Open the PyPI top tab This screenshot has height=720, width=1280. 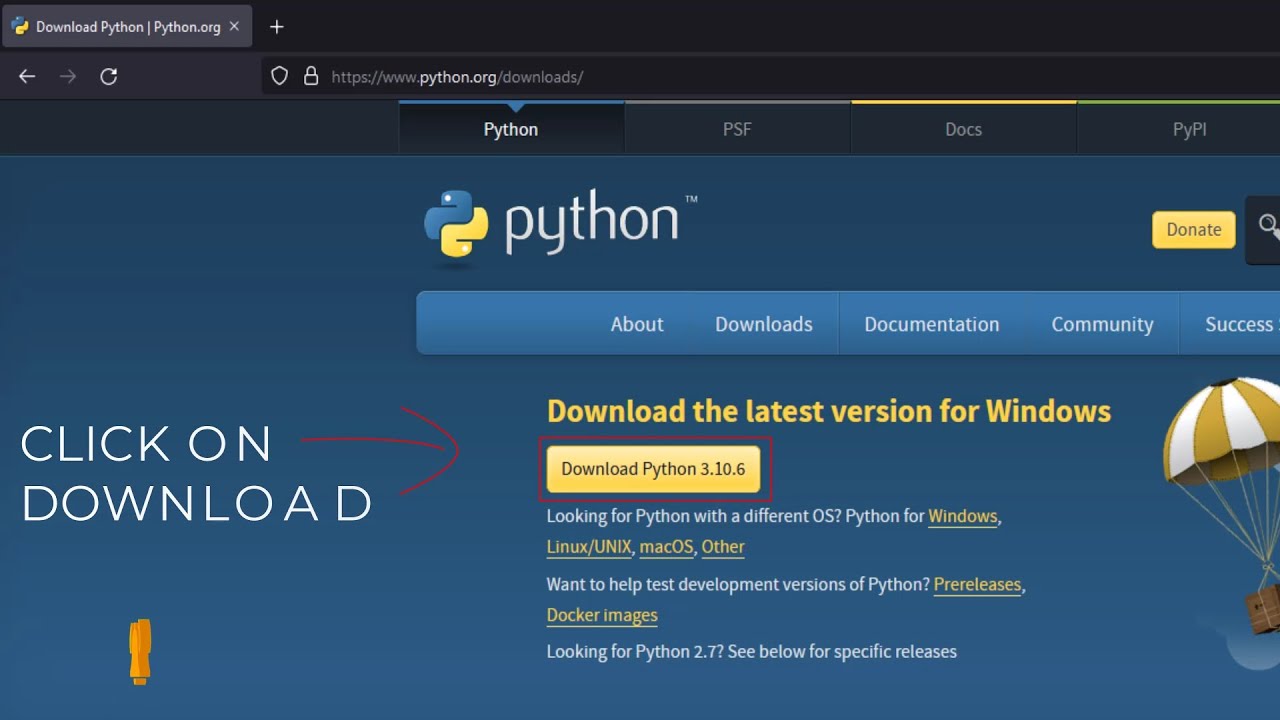[1189, 129]
